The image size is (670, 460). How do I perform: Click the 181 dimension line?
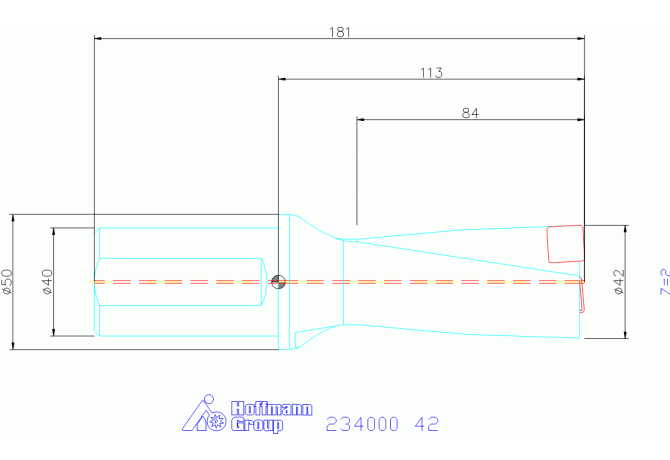click(x=200, y=39)
